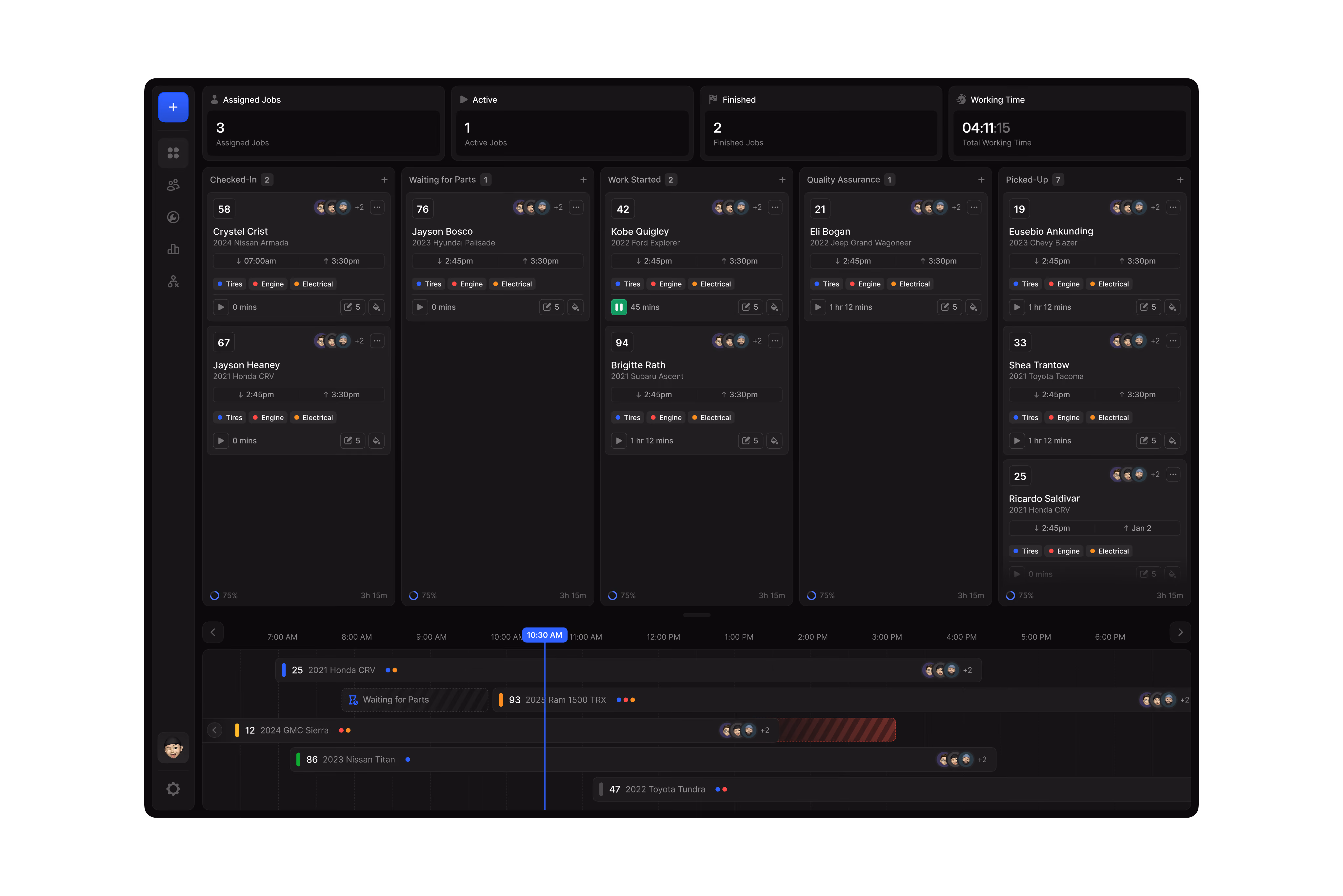Click the blue plus create button in sidebar

click(x=173, y=107)
